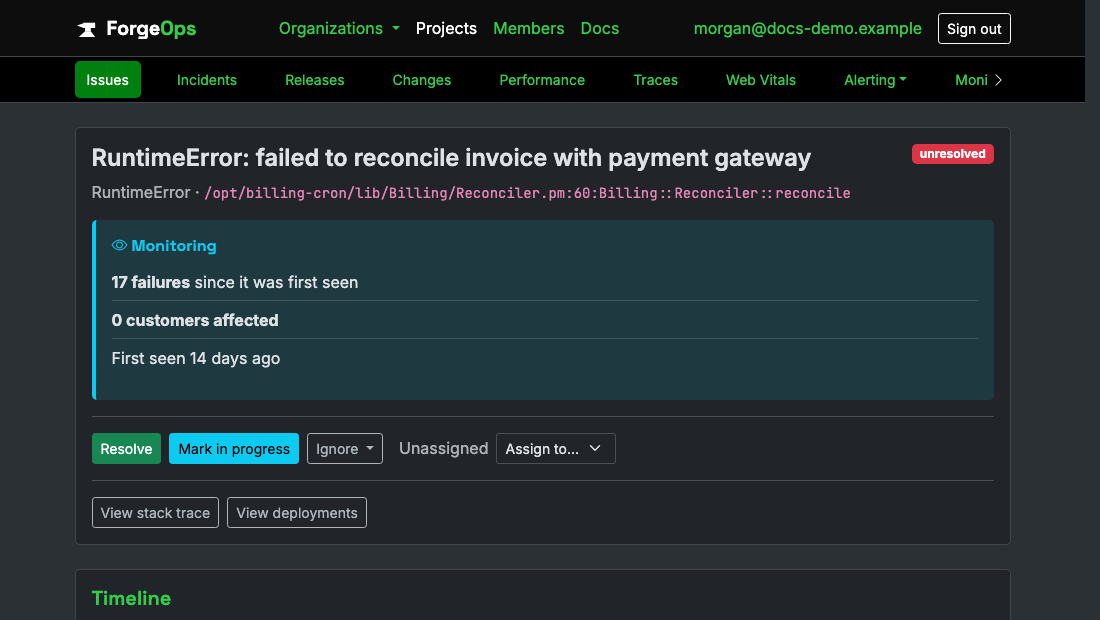Go to the Projects page
The image size is (1100, 620).
click(x=446, y=29)
